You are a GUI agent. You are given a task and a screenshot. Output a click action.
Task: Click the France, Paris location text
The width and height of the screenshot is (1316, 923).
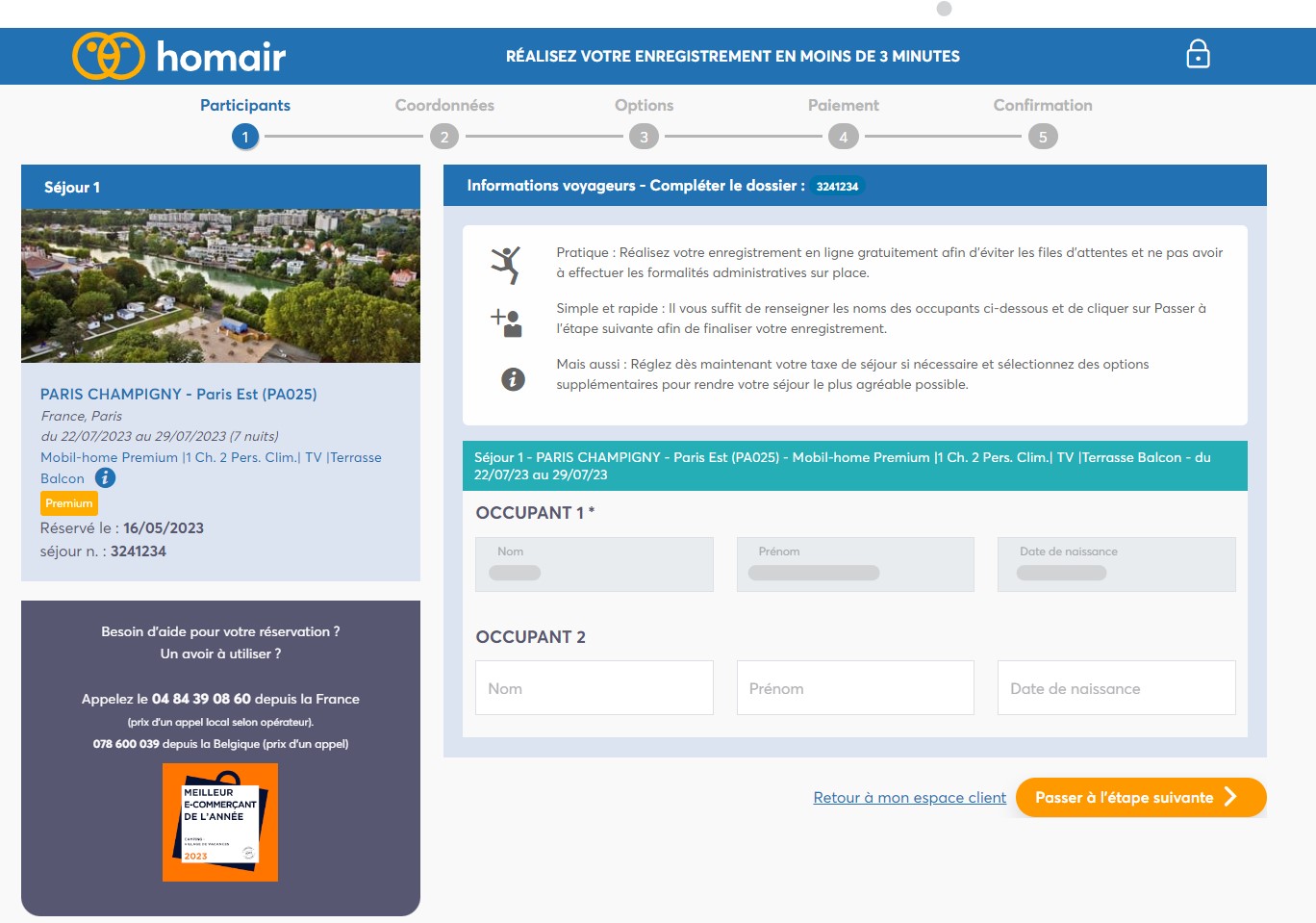coord(82,416)
